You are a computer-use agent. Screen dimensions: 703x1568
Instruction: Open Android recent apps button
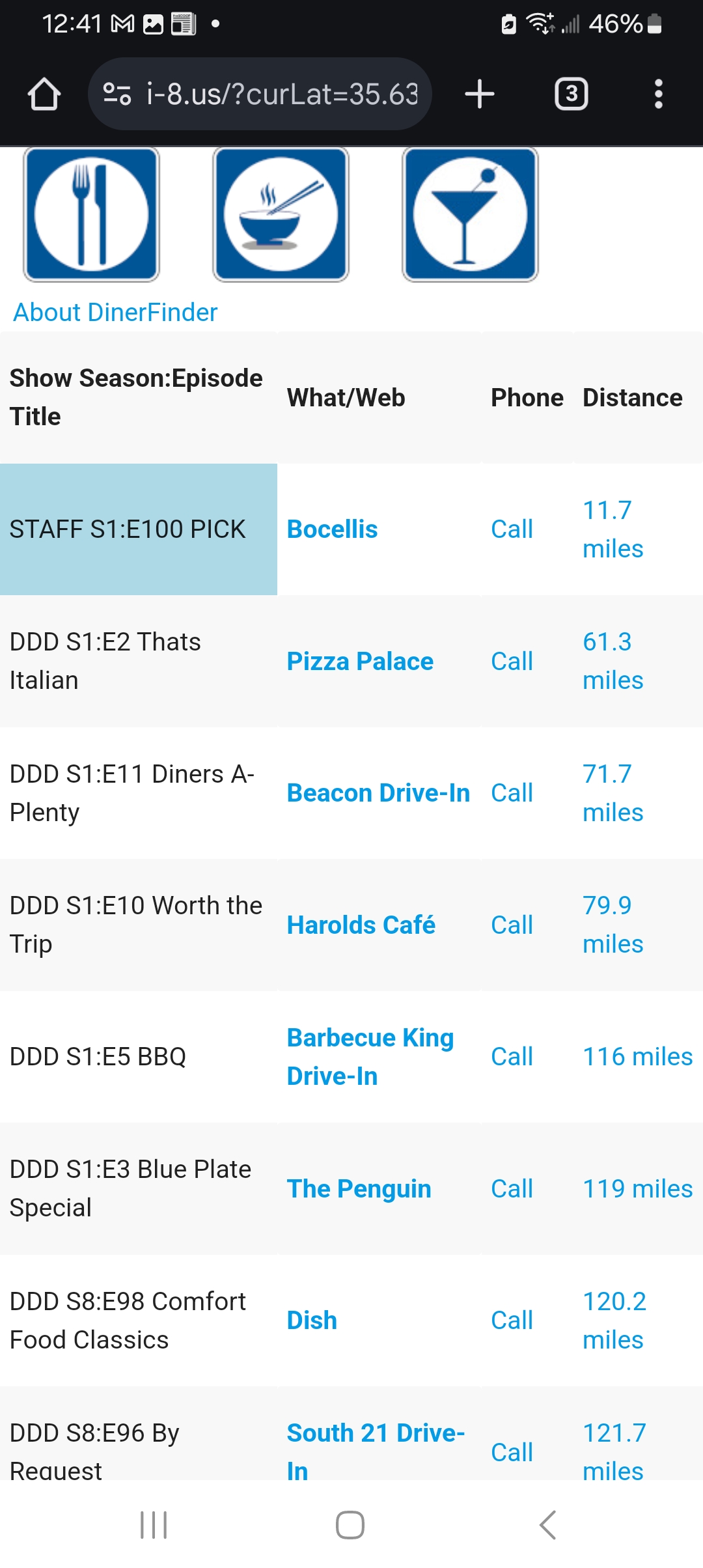154,1524
